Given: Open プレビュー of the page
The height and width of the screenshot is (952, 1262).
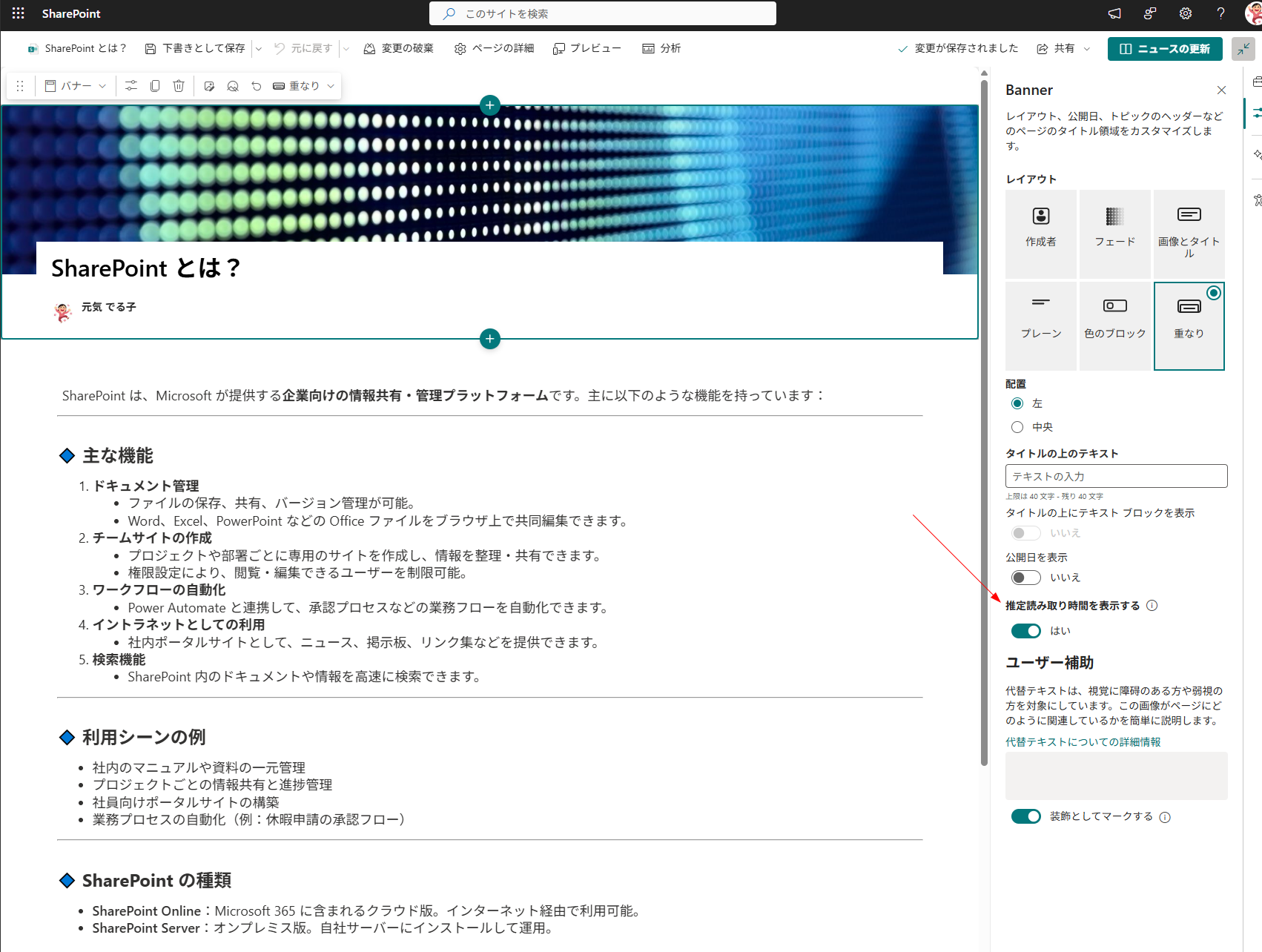Looking at the screenshot, I should click(587, 49).
